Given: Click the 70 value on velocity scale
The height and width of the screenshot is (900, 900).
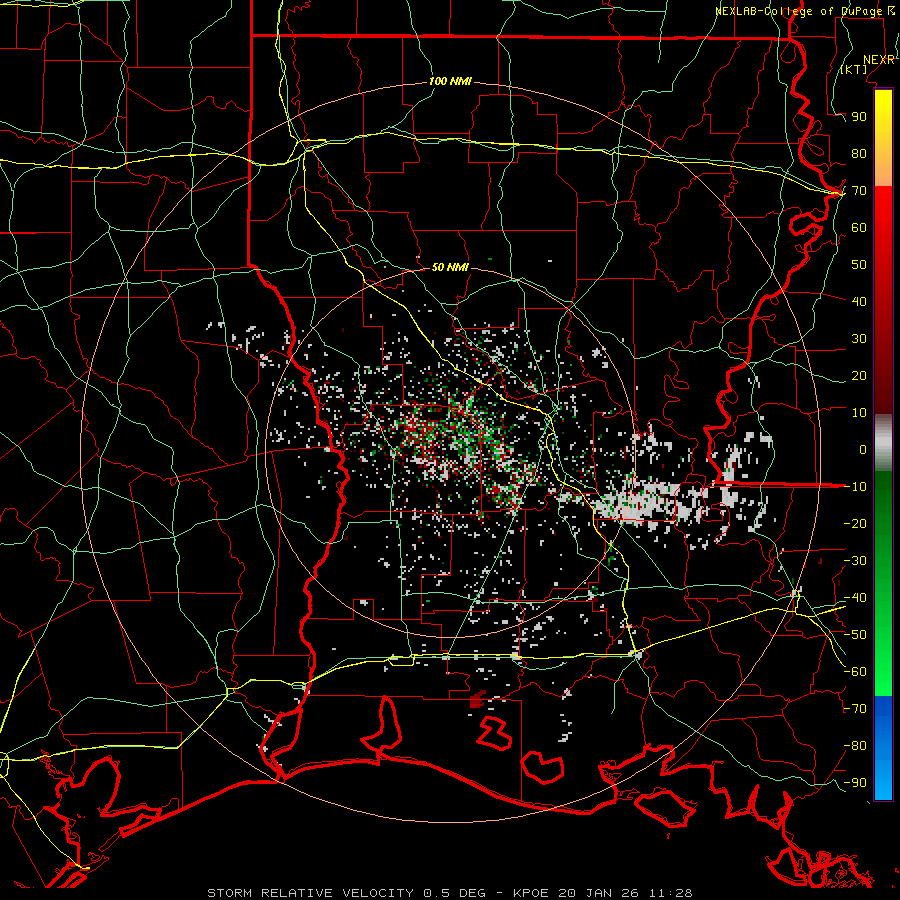Looking at the screenshot, I should click(859, 191).
